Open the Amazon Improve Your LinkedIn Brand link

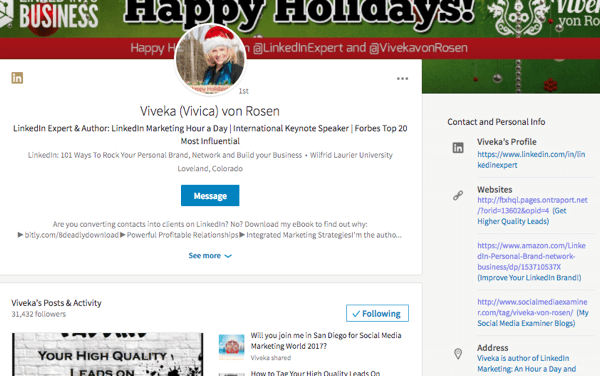coord(531,262)
